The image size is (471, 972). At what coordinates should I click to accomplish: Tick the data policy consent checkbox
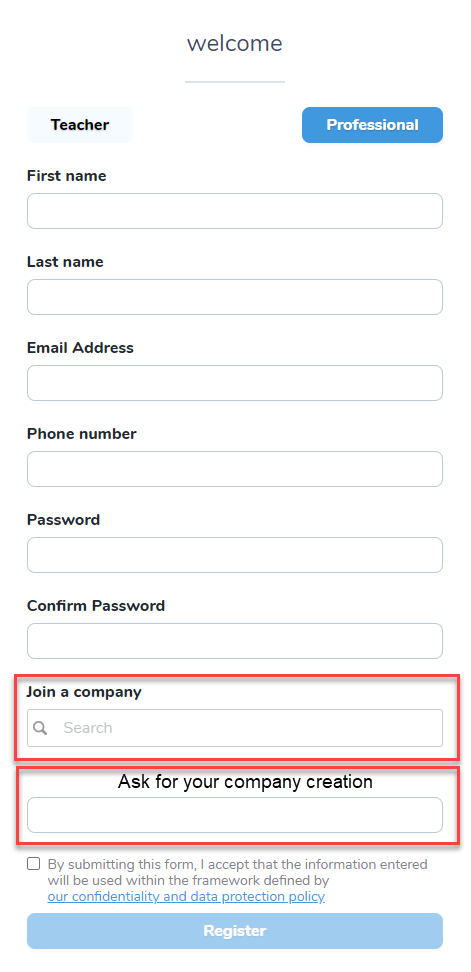pyautogui.click(x=33, y=864)
